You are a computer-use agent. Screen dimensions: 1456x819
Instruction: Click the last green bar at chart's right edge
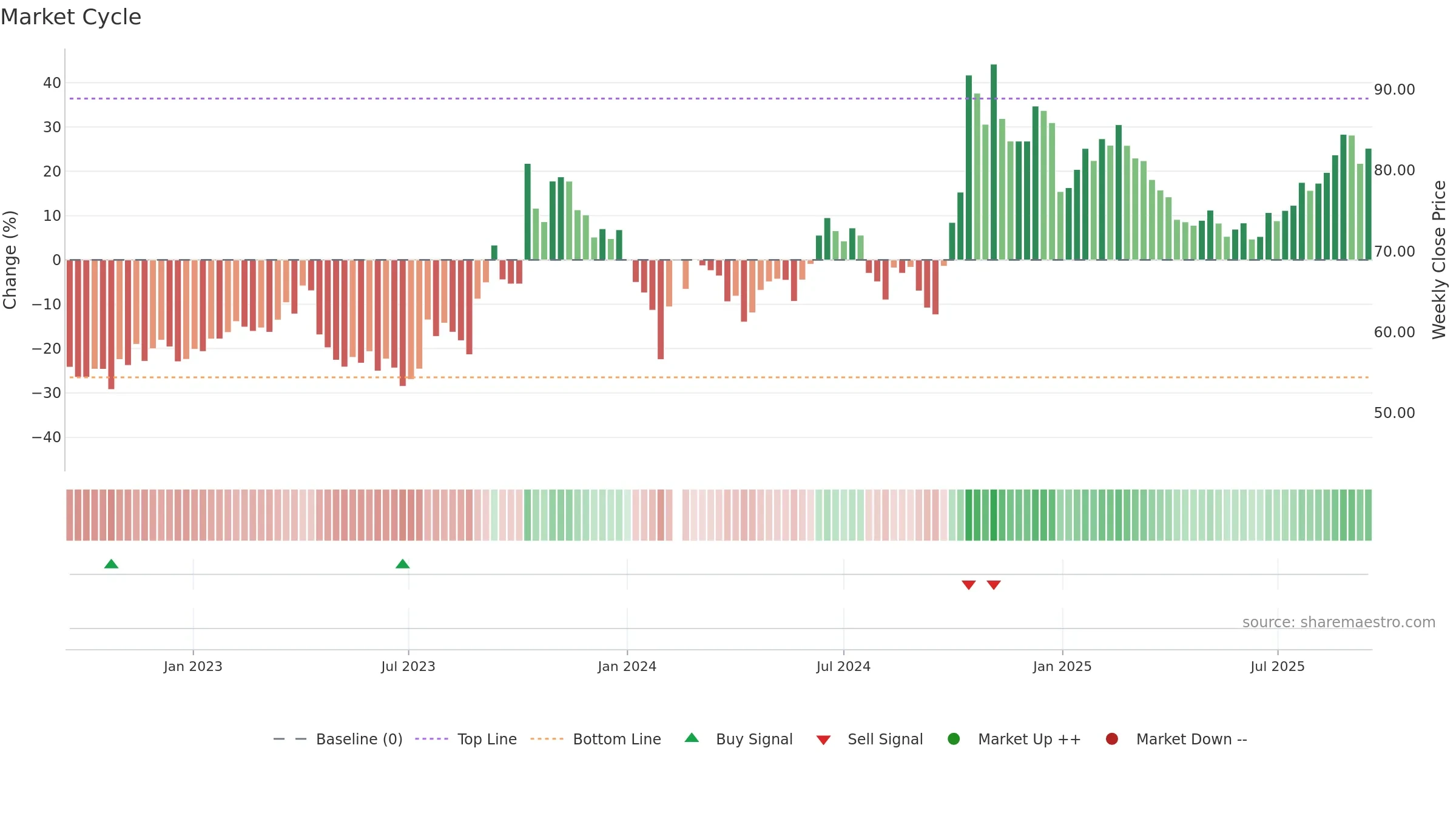[1368, 204]
